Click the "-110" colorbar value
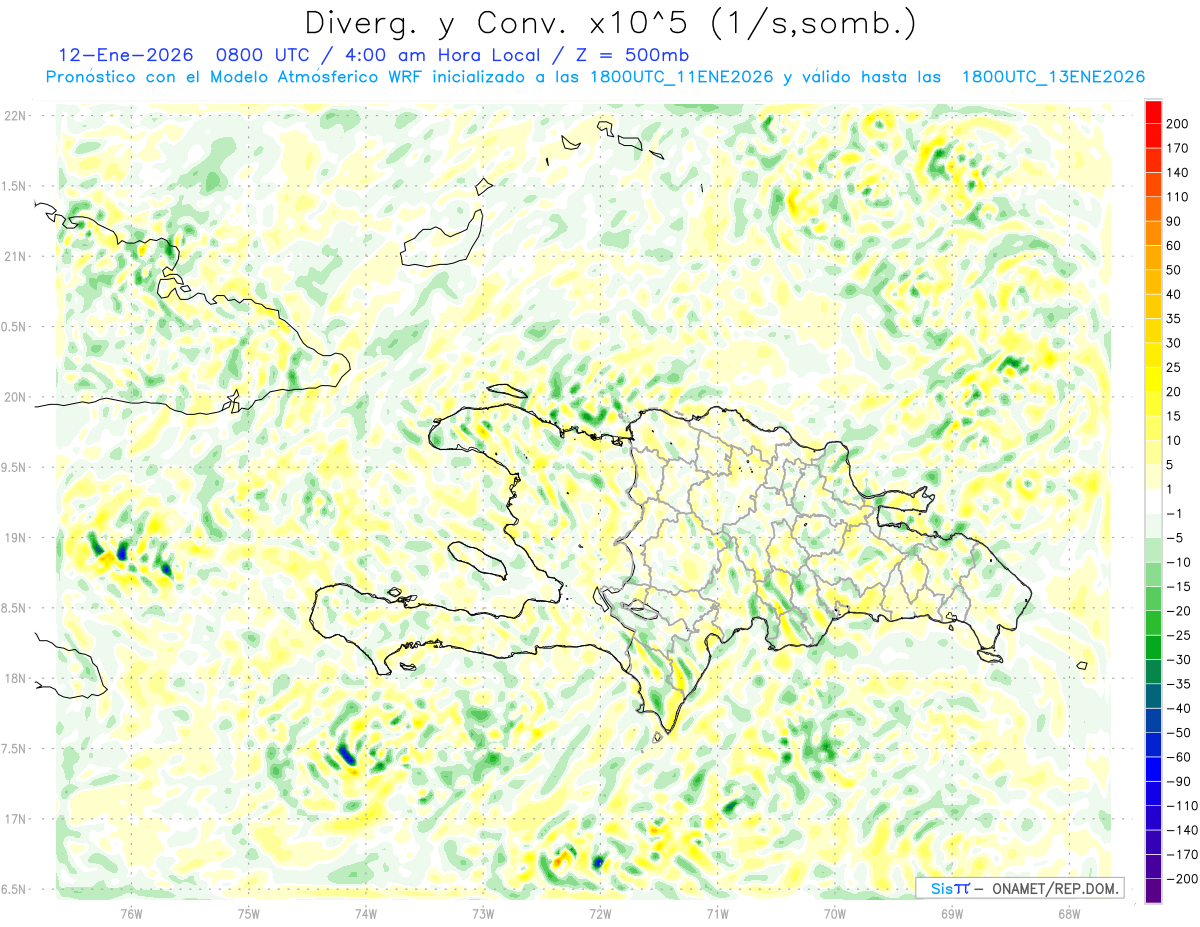The height and width of the screenshot is (927, 1200). click(1182, 806)
